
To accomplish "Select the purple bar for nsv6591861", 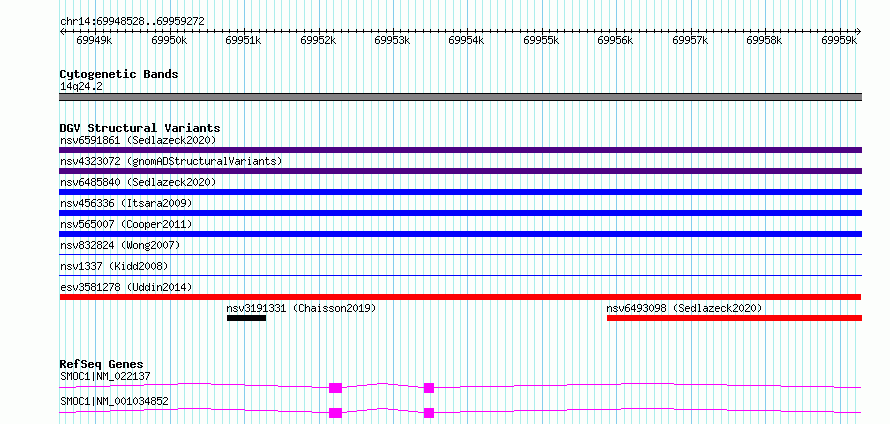I will tap(460, 150).
